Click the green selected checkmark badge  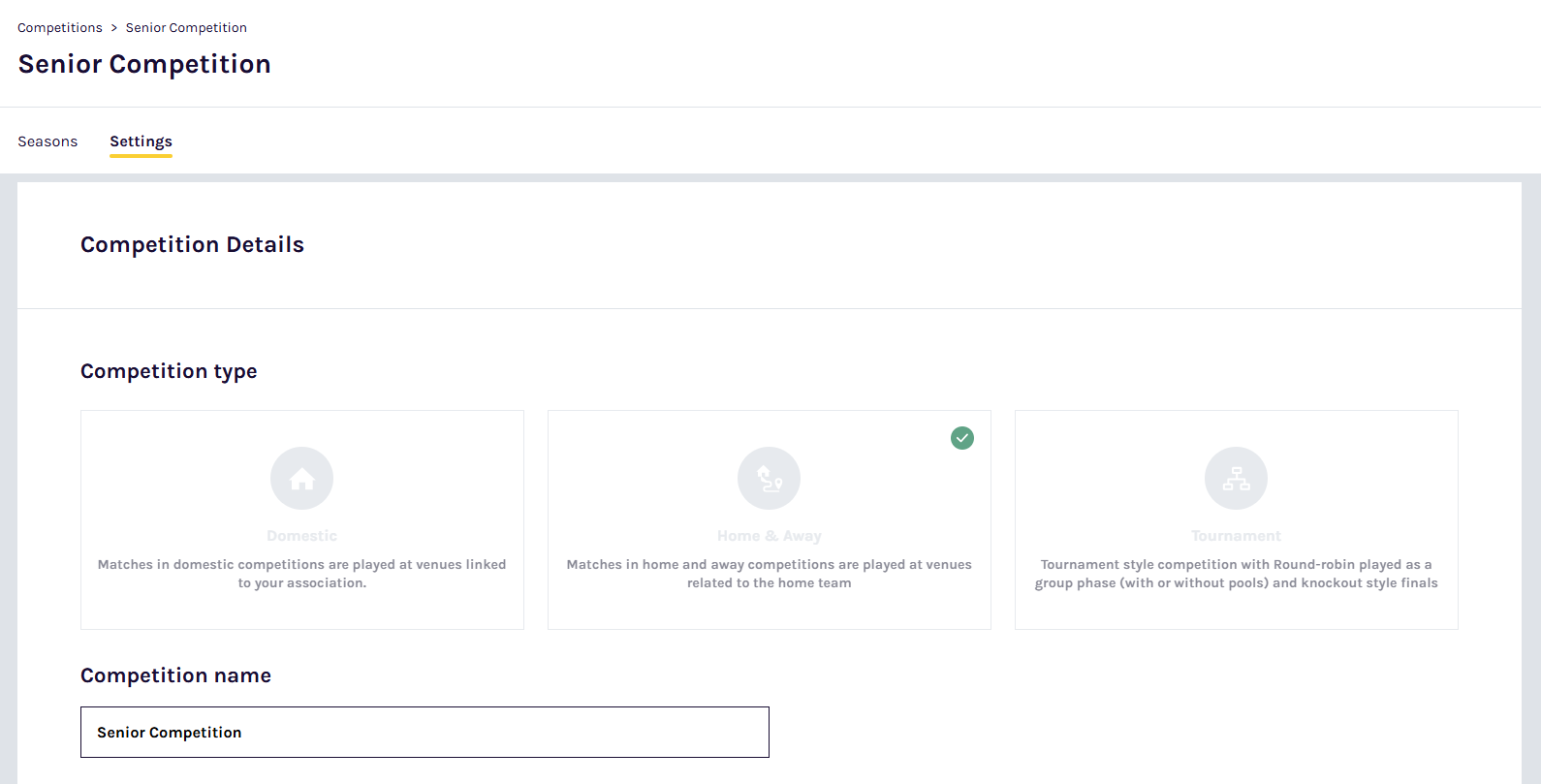click(x=962, y=438)
